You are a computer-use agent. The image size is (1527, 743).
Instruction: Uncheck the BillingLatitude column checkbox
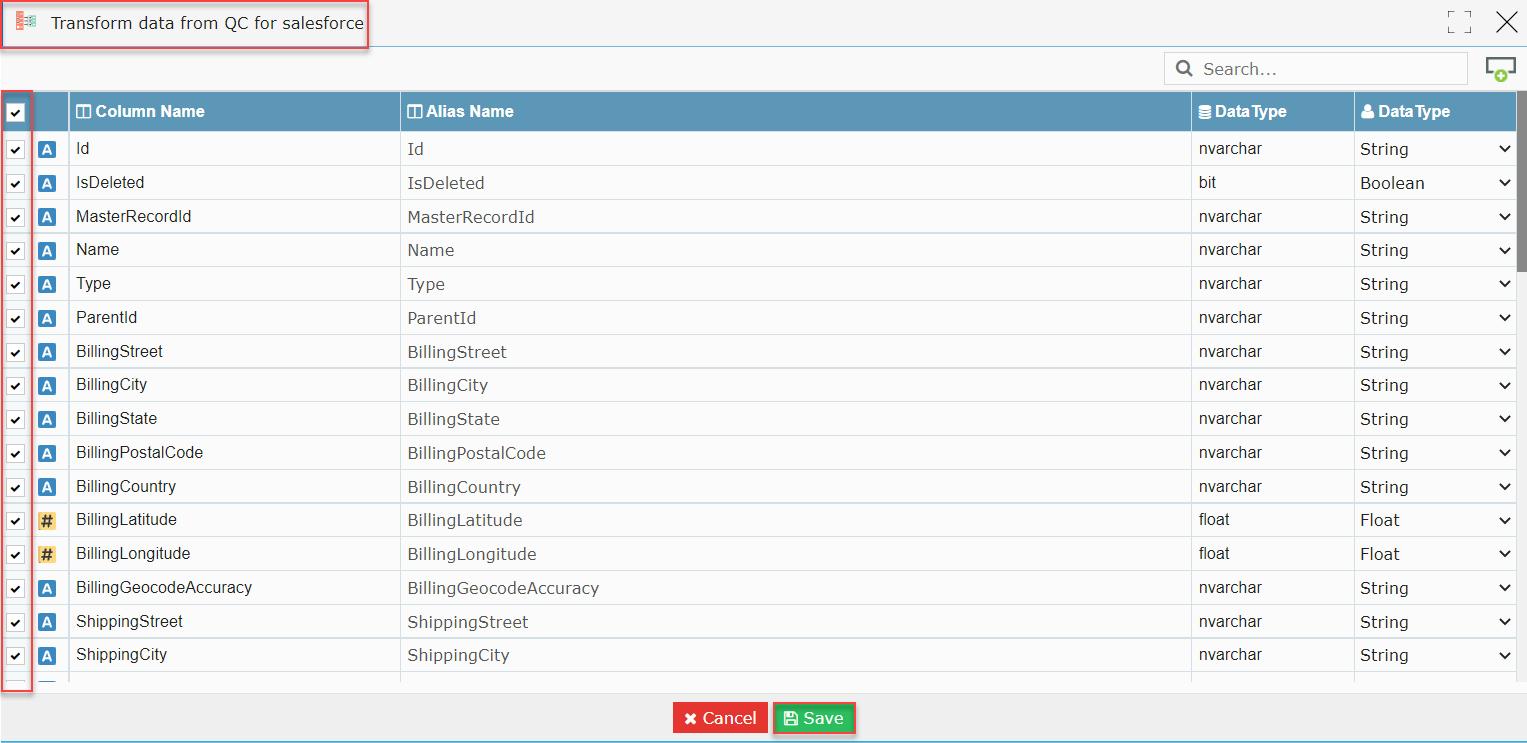click(x=16, y=521)
